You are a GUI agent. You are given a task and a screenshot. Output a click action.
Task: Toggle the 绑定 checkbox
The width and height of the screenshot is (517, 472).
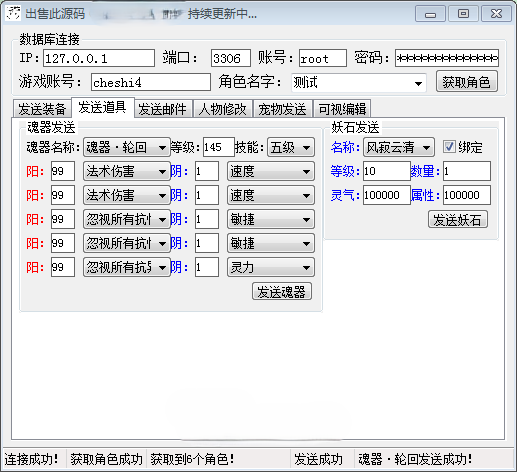tap(449, 147)
